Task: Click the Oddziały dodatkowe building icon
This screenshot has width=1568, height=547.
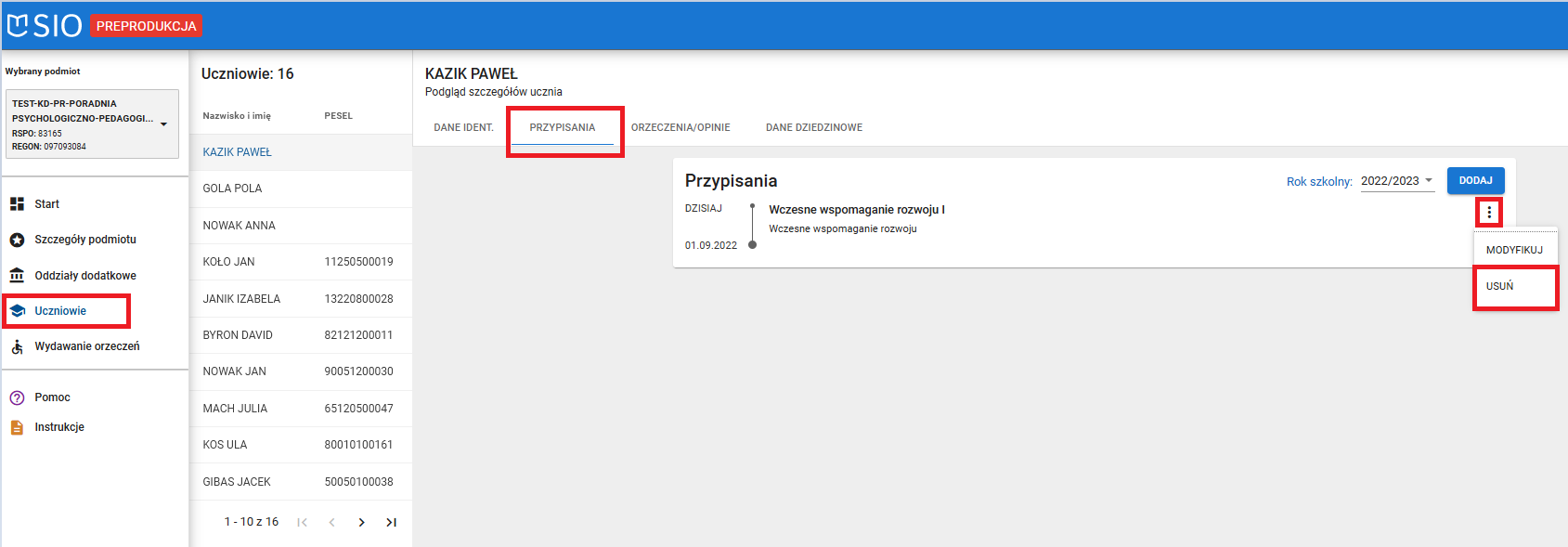Action: coord(17,276)
